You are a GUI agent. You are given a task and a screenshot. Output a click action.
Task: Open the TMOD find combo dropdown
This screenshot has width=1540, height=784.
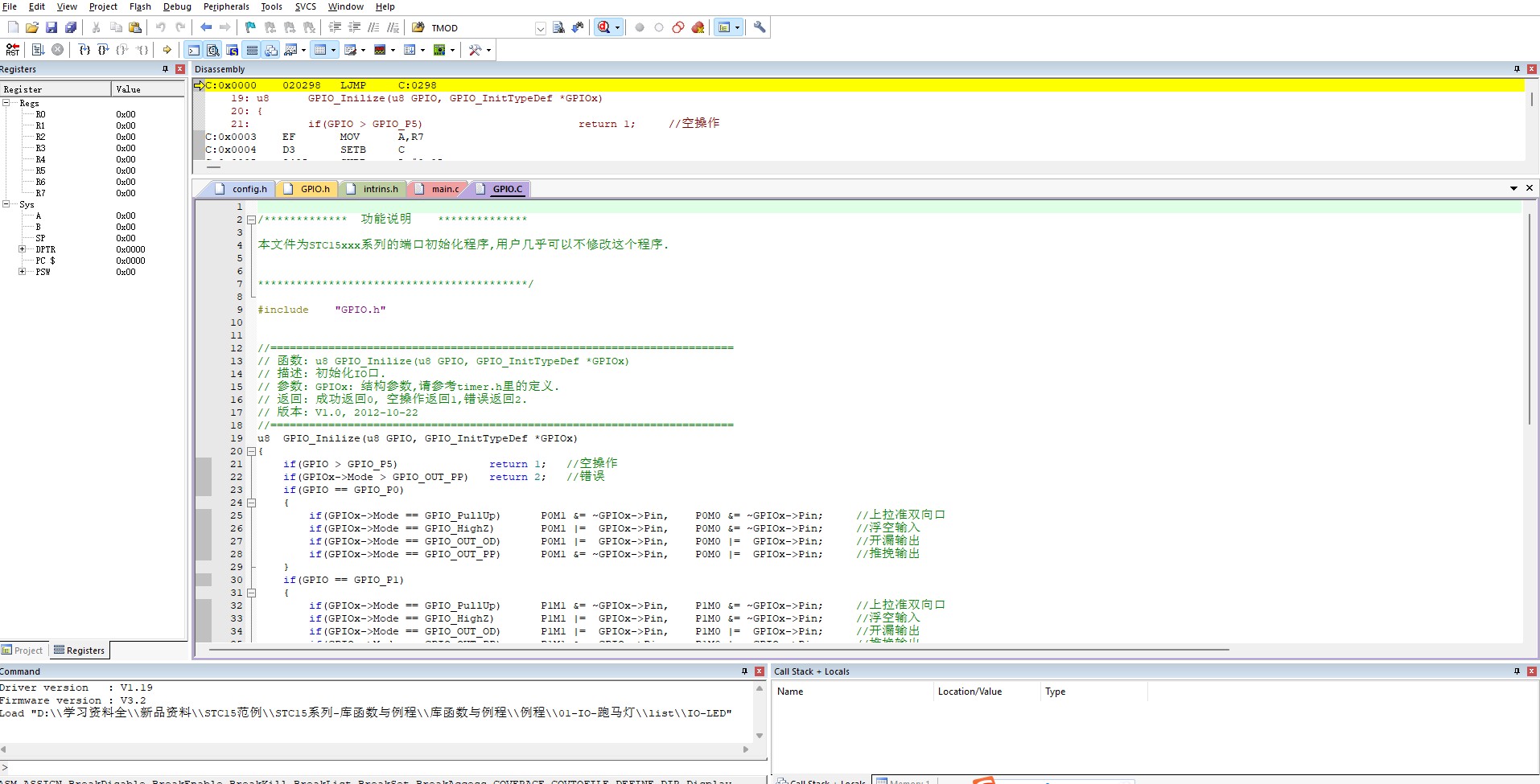540,28
